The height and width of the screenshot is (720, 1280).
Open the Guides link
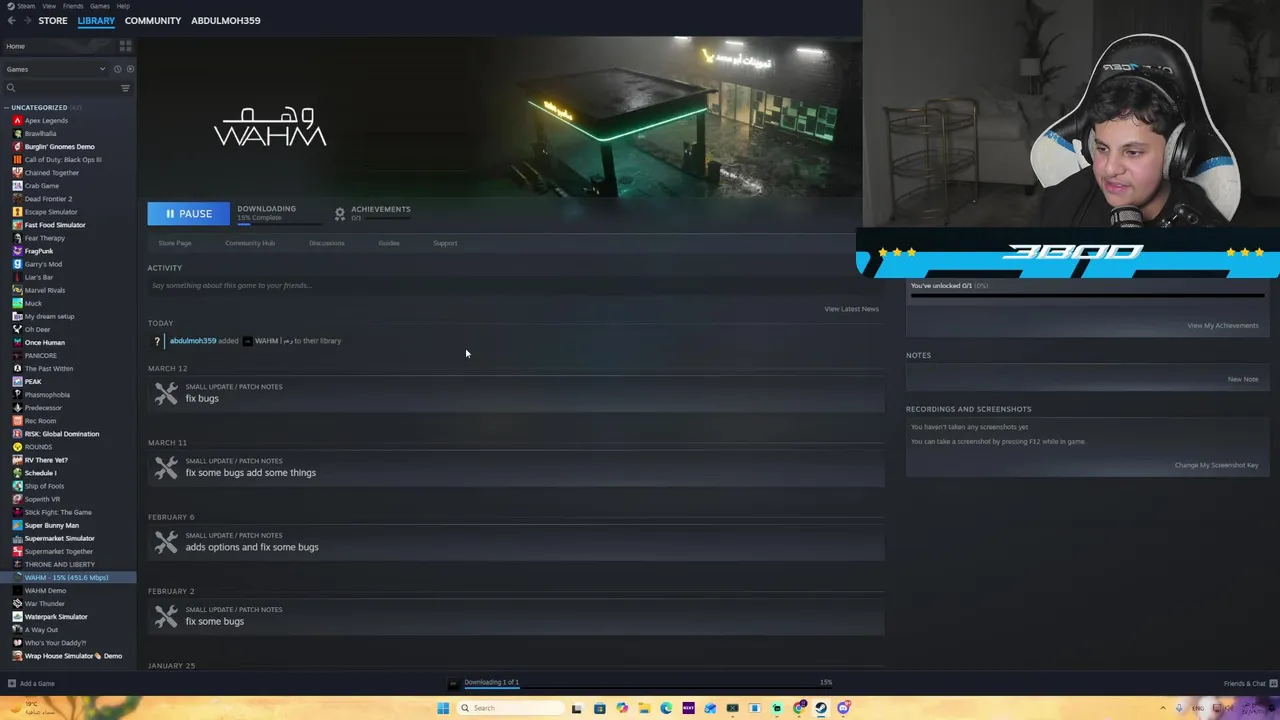[x=389, y=243]
